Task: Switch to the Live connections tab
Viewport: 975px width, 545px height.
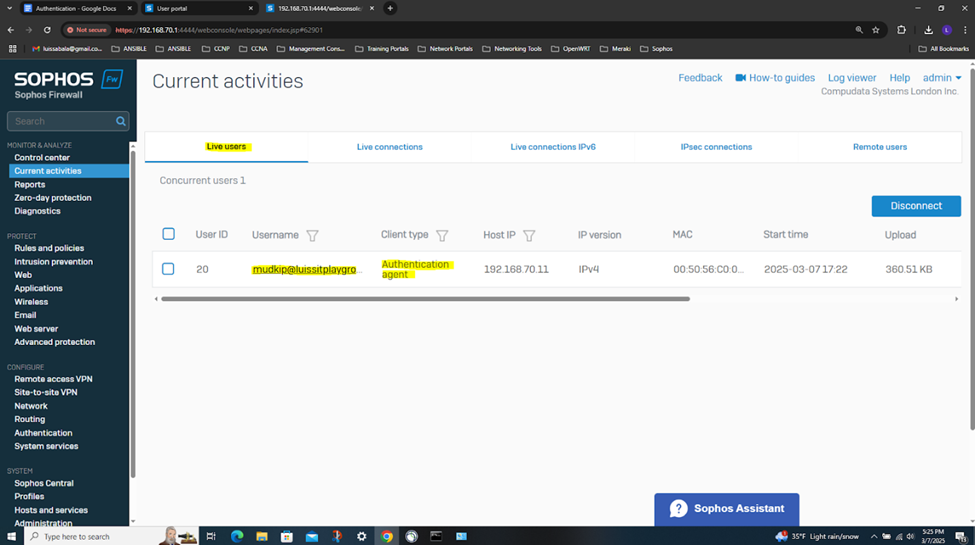Action: (390, 147)
